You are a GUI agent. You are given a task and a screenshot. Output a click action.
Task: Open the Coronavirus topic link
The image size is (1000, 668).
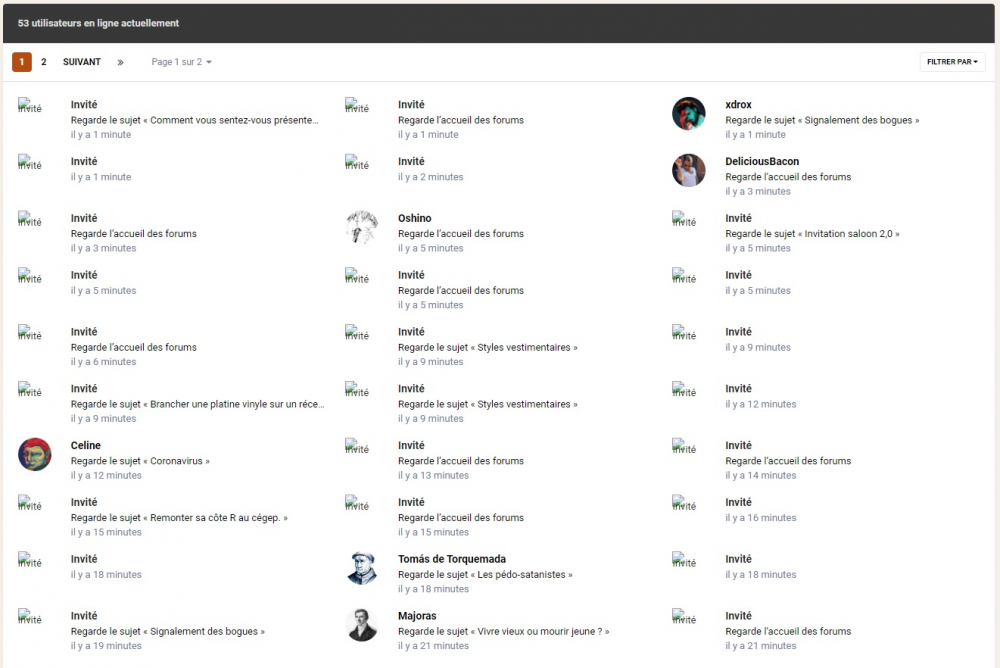(179, 461)
